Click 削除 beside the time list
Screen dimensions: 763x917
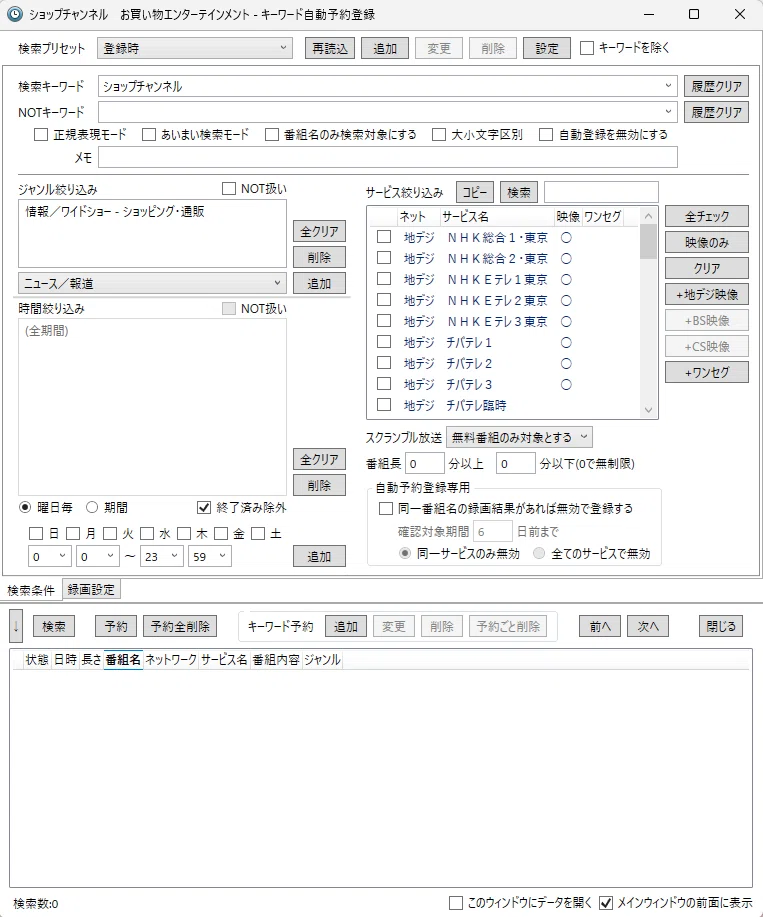(319, 485)
